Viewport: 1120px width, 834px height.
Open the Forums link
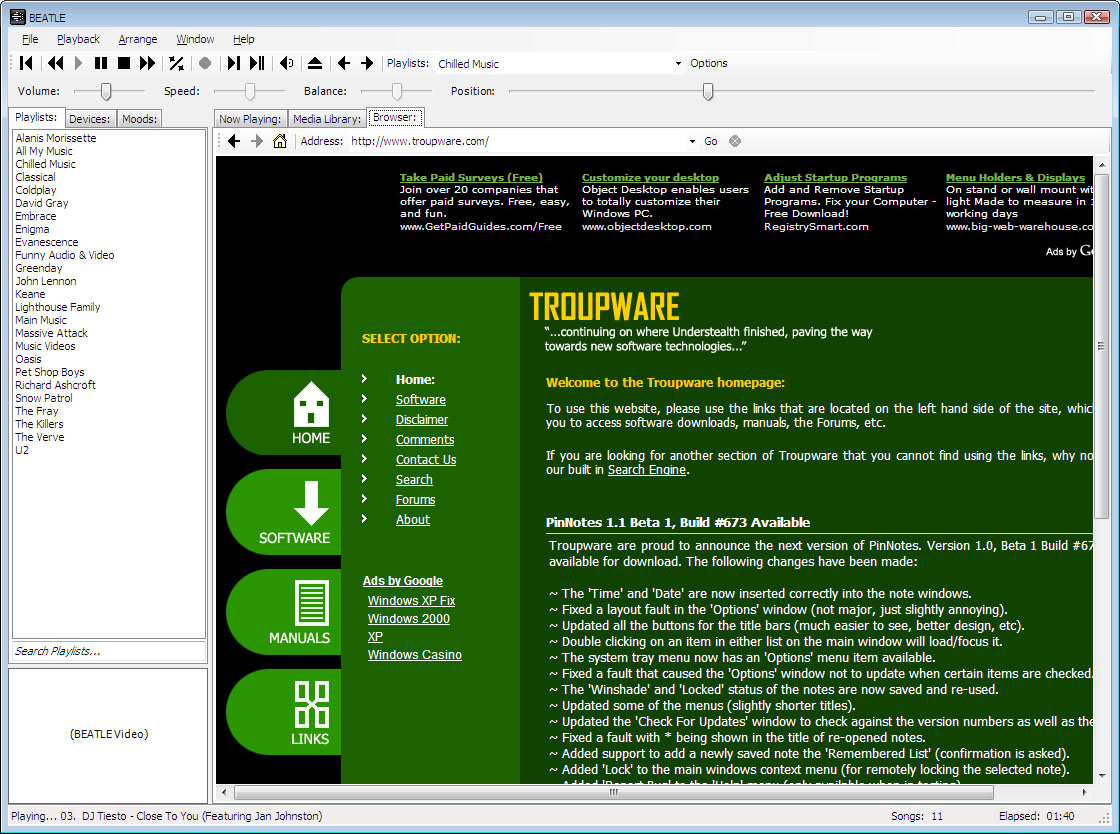(416, 500)
